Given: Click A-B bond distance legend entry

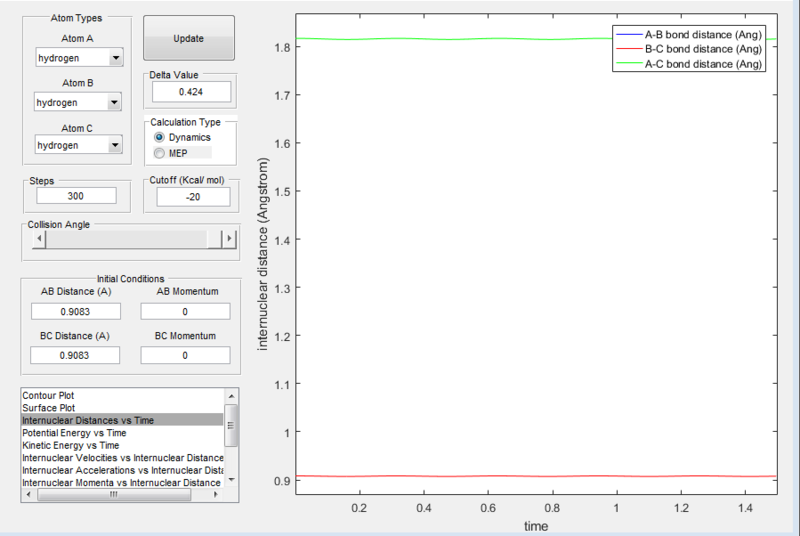Looking at the screenshot, I should (689, 35).
